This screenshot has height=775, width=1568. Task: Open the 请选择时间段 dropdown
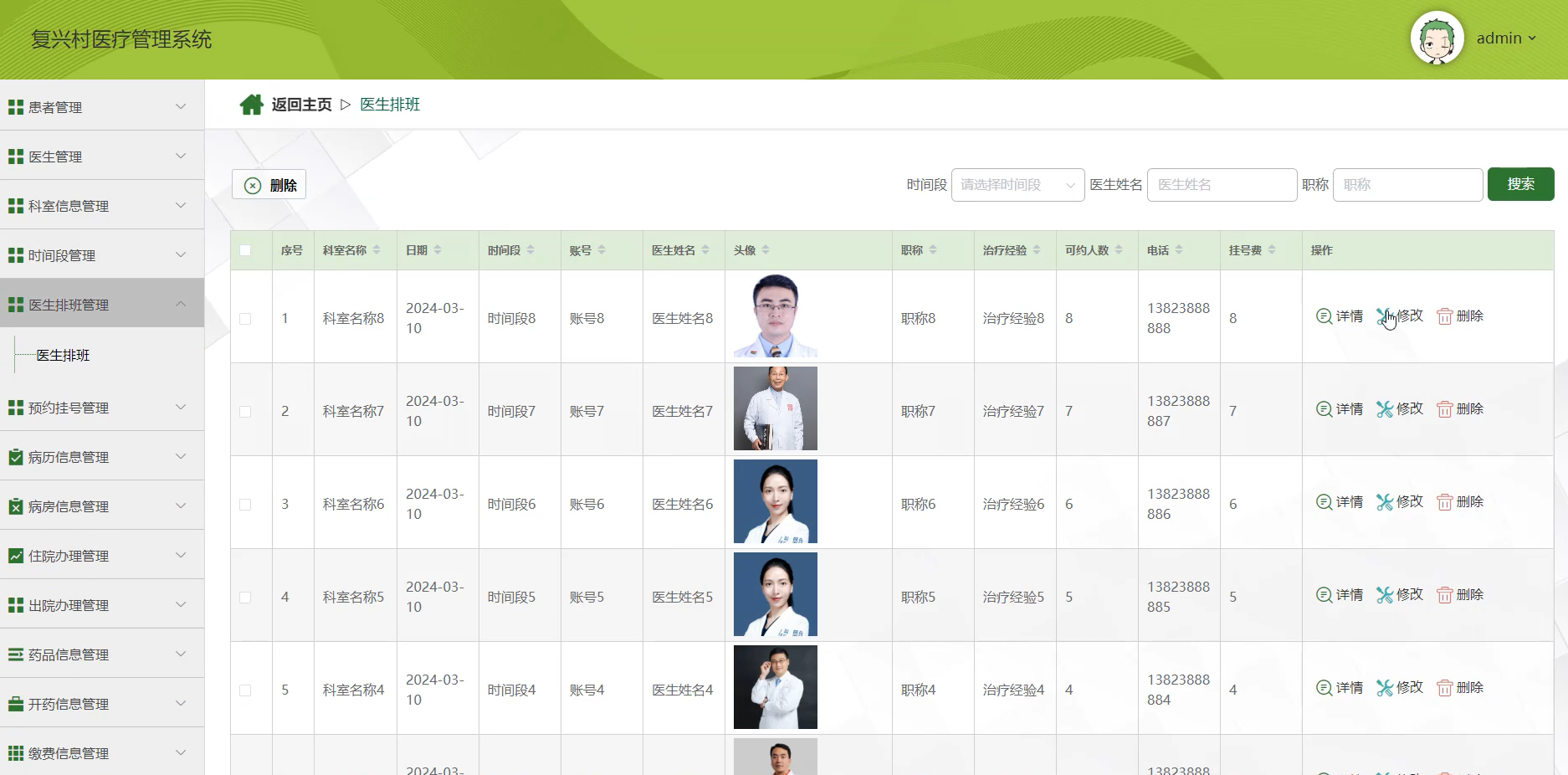(x=1017, y=185)
